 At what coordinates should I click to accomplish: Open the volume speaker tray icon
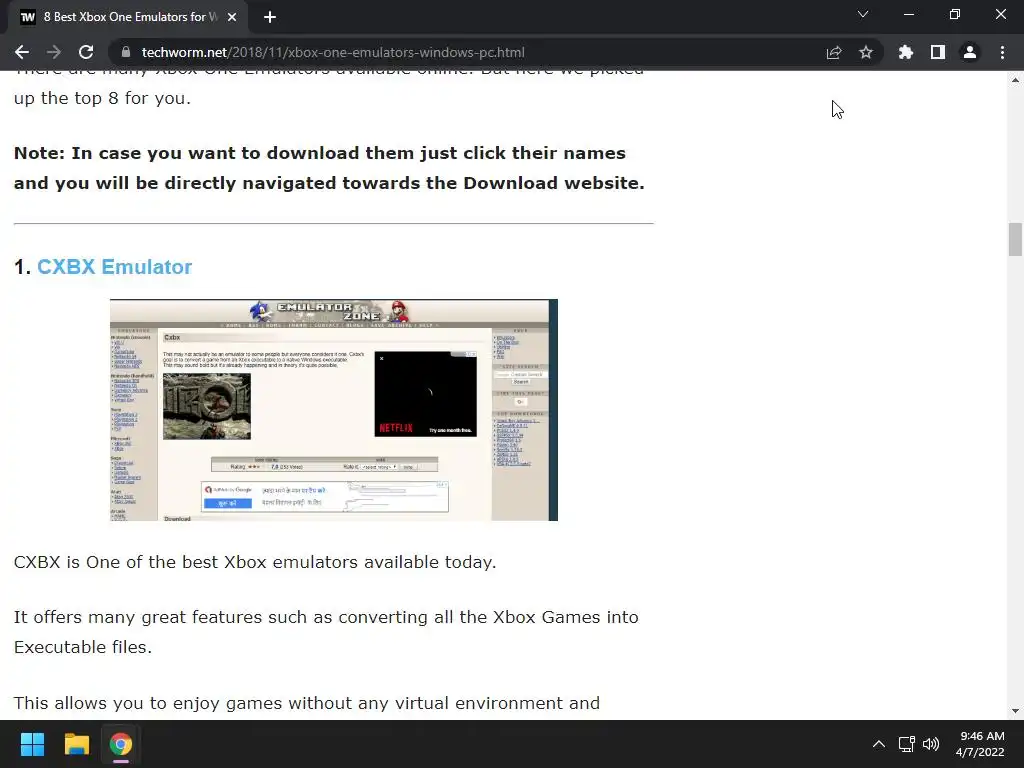(x=931, y=744)
